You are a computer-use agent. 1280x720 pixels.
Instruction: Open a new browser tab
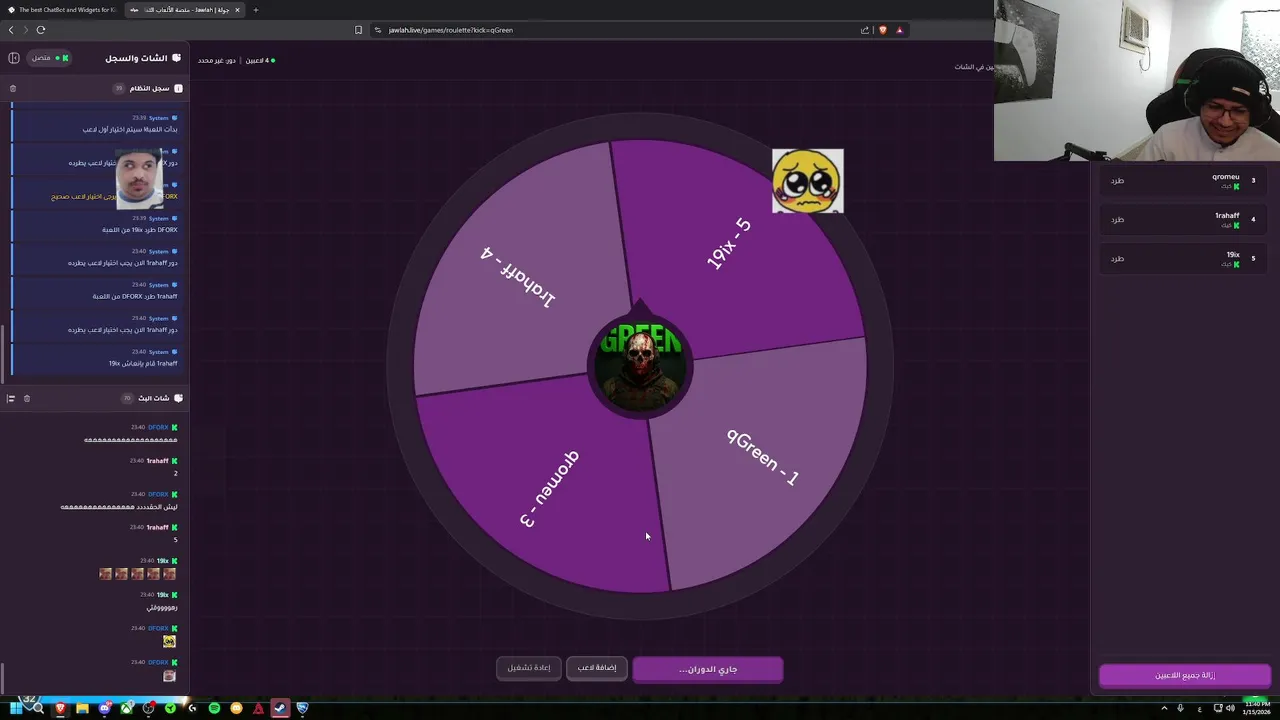tap(255, 10)
